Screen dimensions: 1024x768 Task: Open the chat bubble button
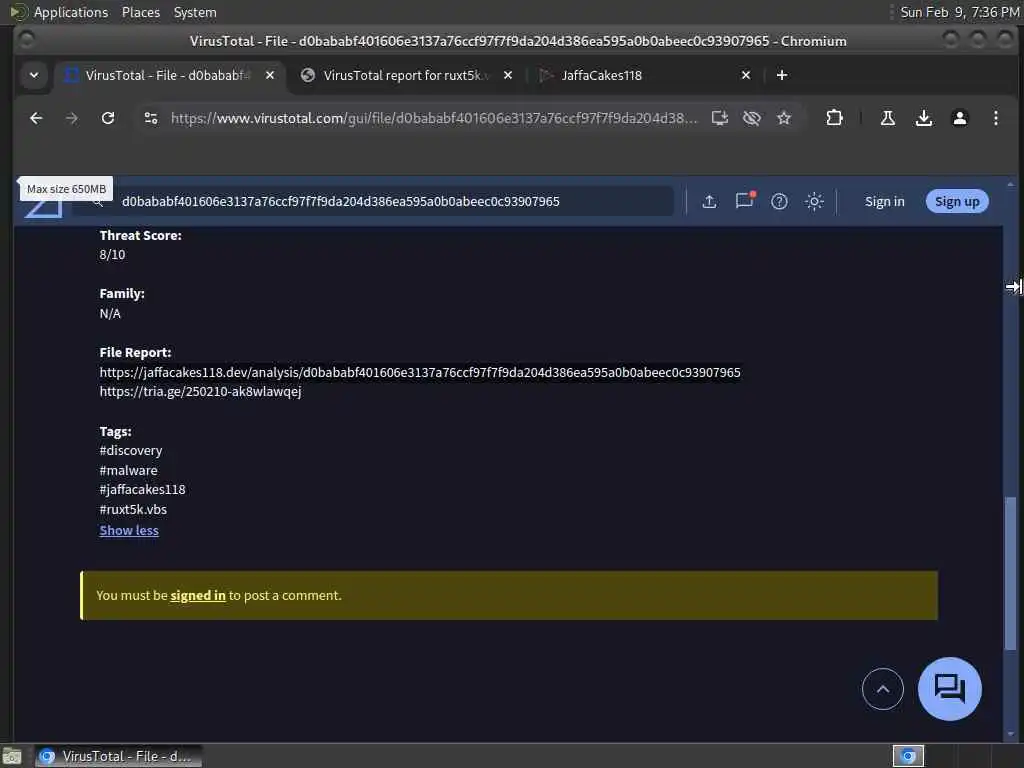950,689
